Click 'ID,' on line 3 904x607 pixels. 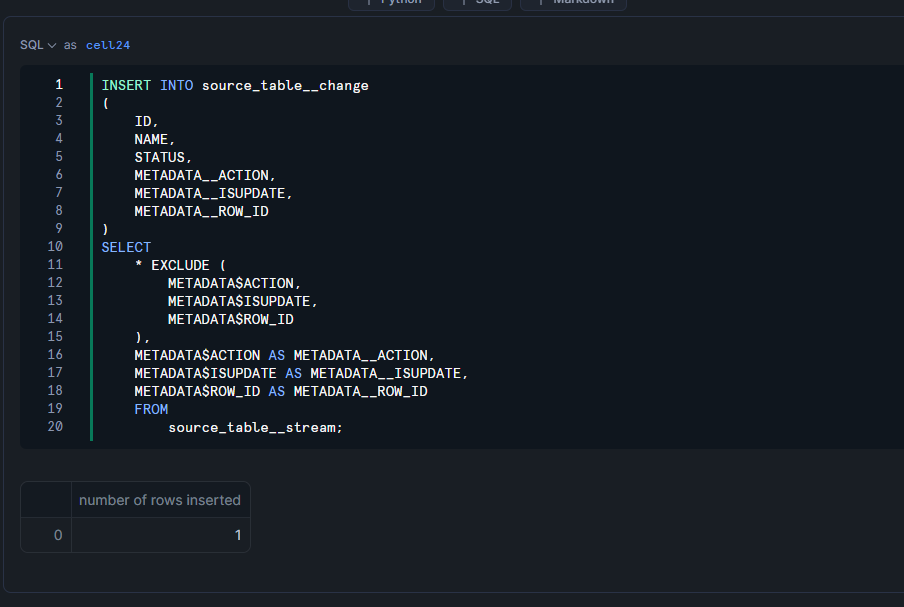[x=146, y=122]
